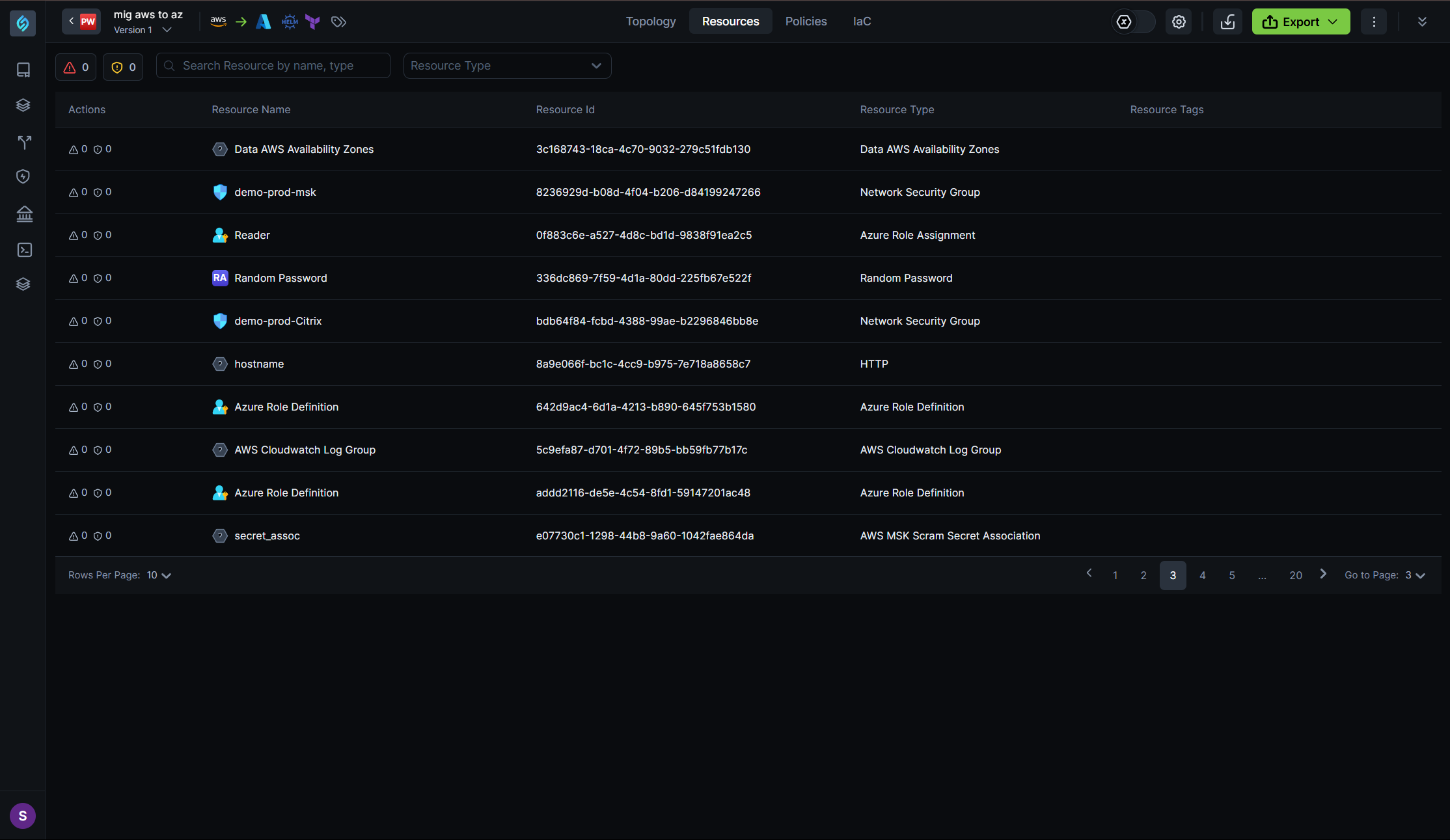This screenshot has width=1450, height=840.
Task: Change Rows Per Page dropdown
Action: (x=159, y=575)
